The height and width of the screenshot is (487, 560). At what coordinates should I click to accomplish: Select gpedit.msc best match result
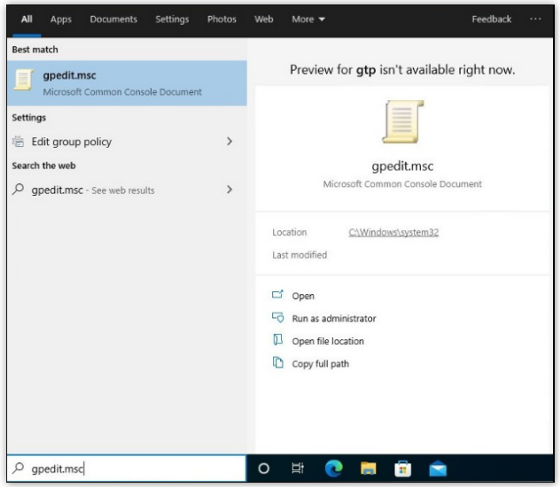click(126, 83)
